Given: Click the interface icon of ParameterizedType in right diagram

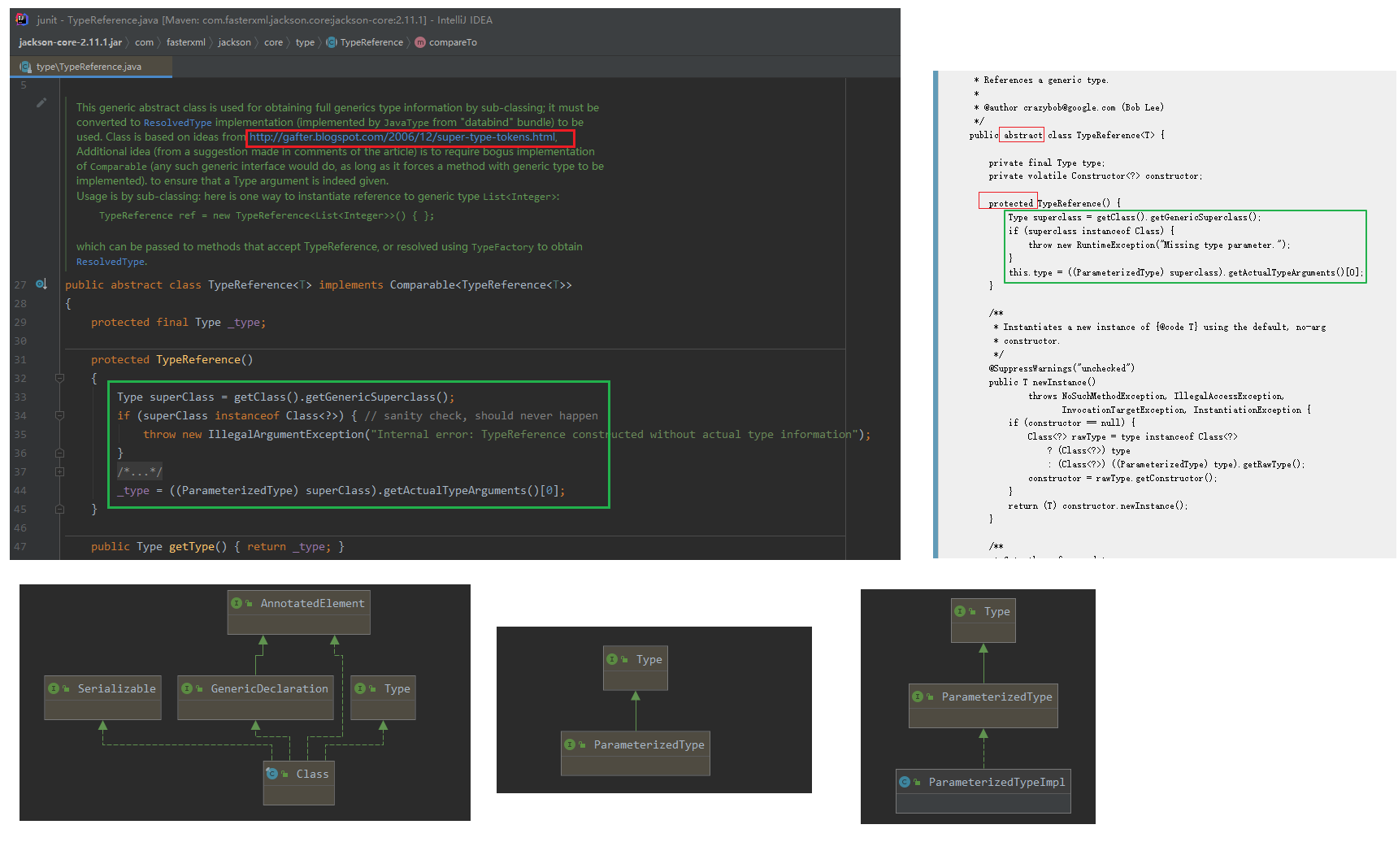Looking at the screenshot, I should (x=918, y=697).
